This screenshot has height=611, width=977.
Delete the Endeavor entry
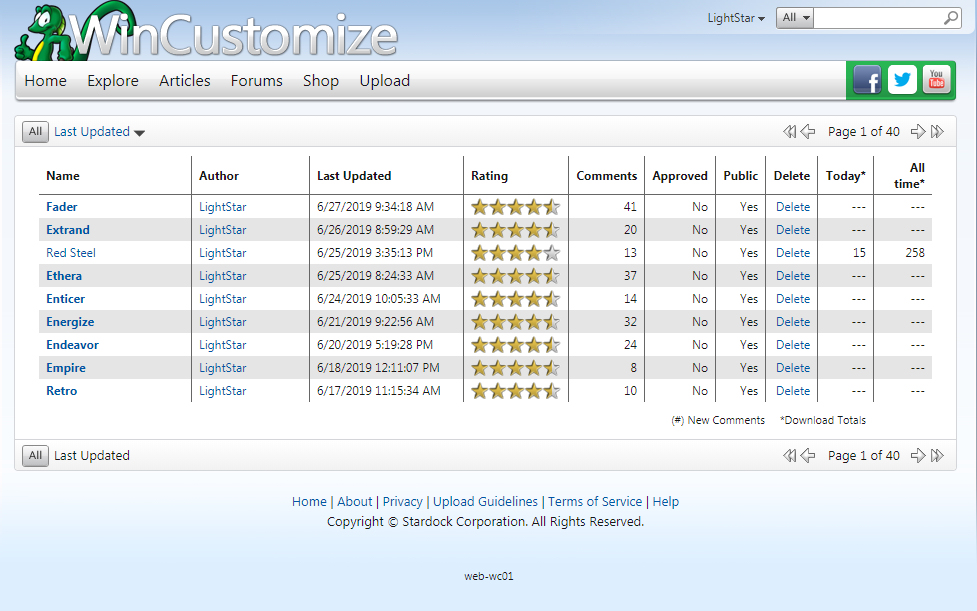tap(793, 345)
